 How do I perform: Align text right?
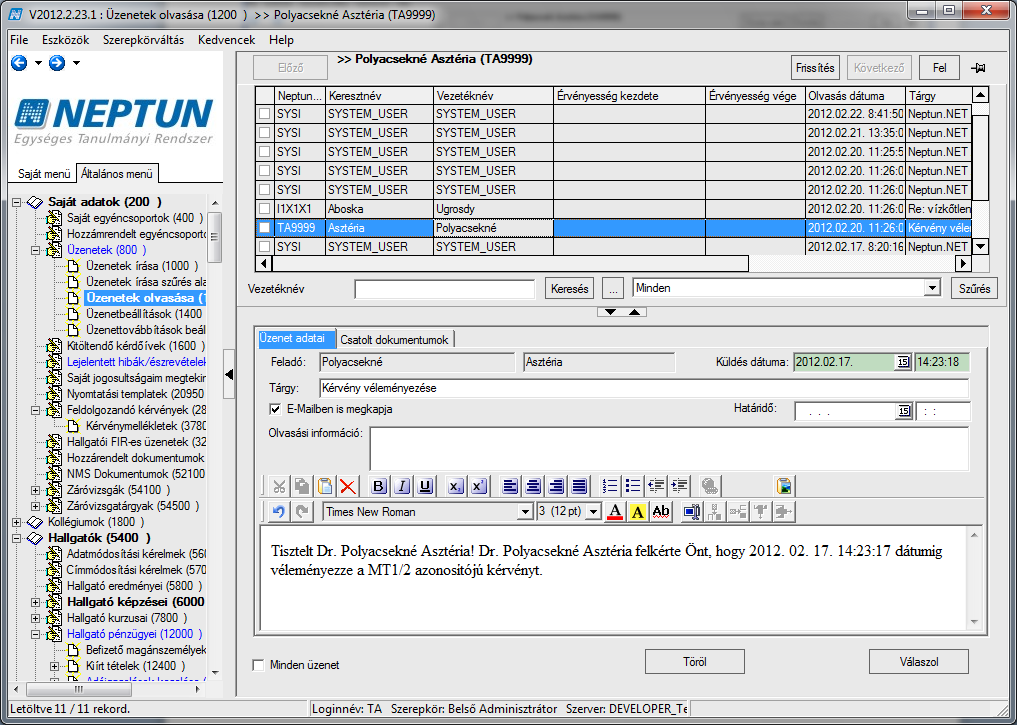556,486
